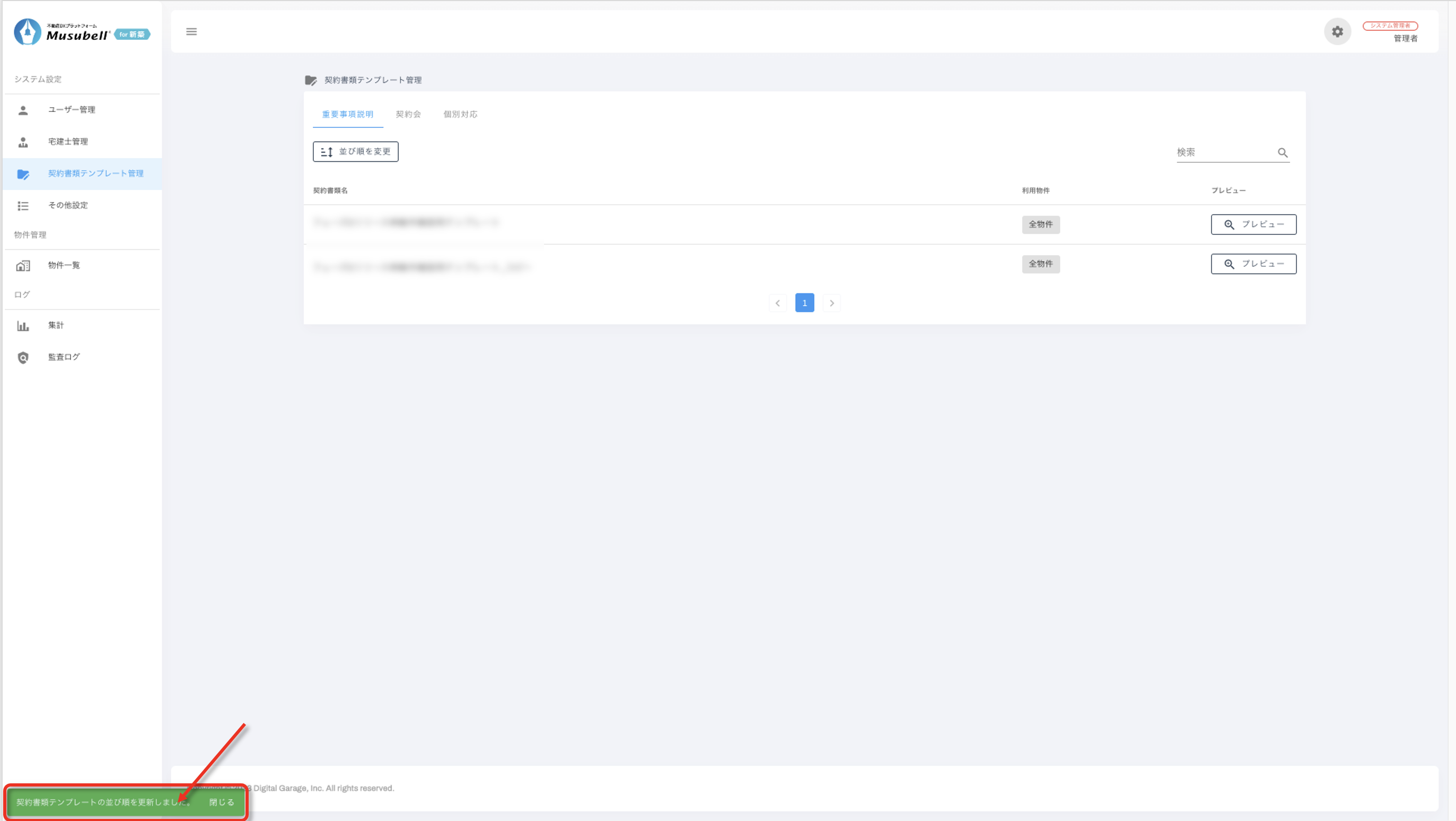The image size is (1456, 821).
Task: Go to previous page chevron
Action: click(777, 303)
